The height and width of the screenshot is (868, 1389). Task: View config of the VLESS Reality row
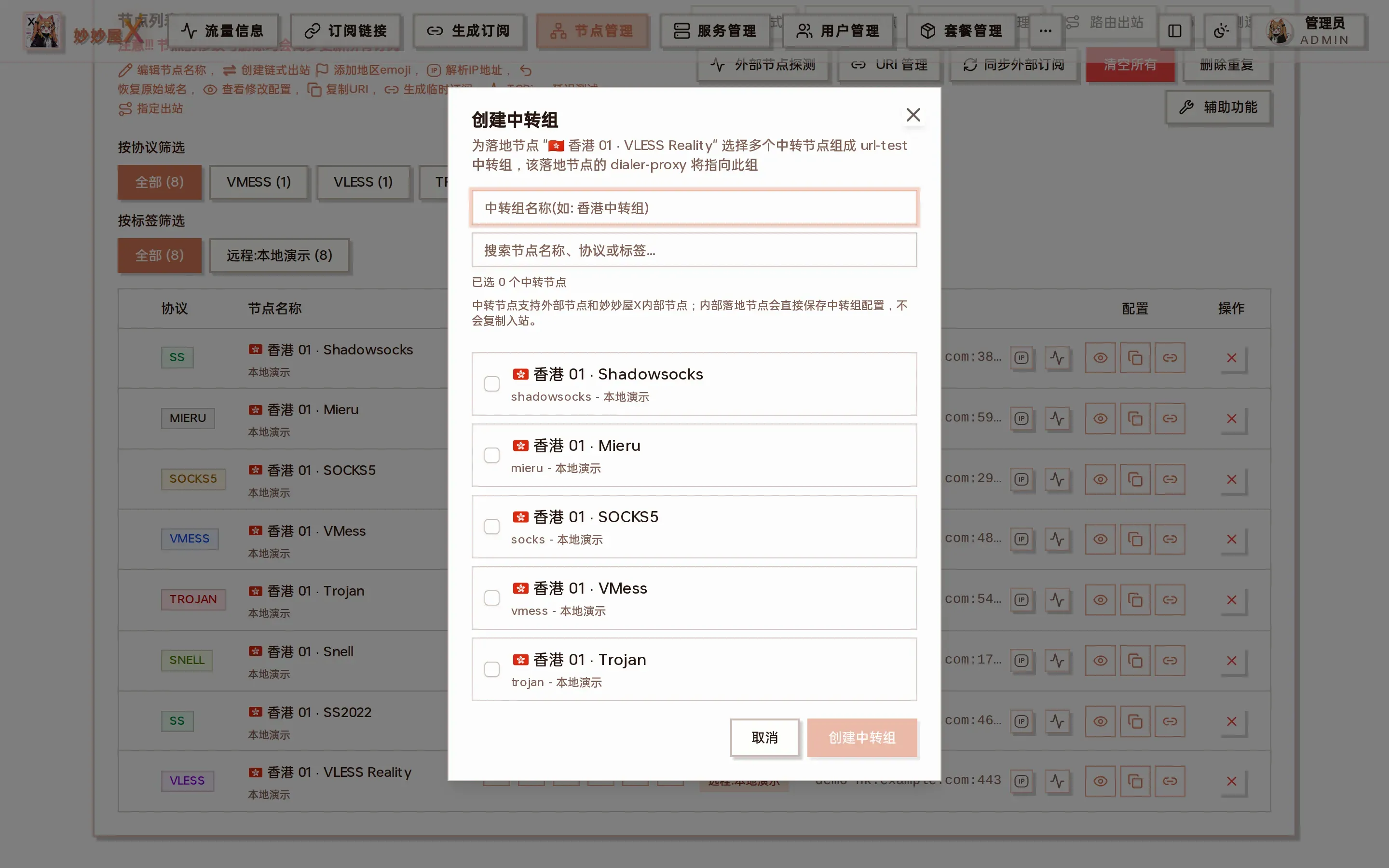pos(1100,781)
